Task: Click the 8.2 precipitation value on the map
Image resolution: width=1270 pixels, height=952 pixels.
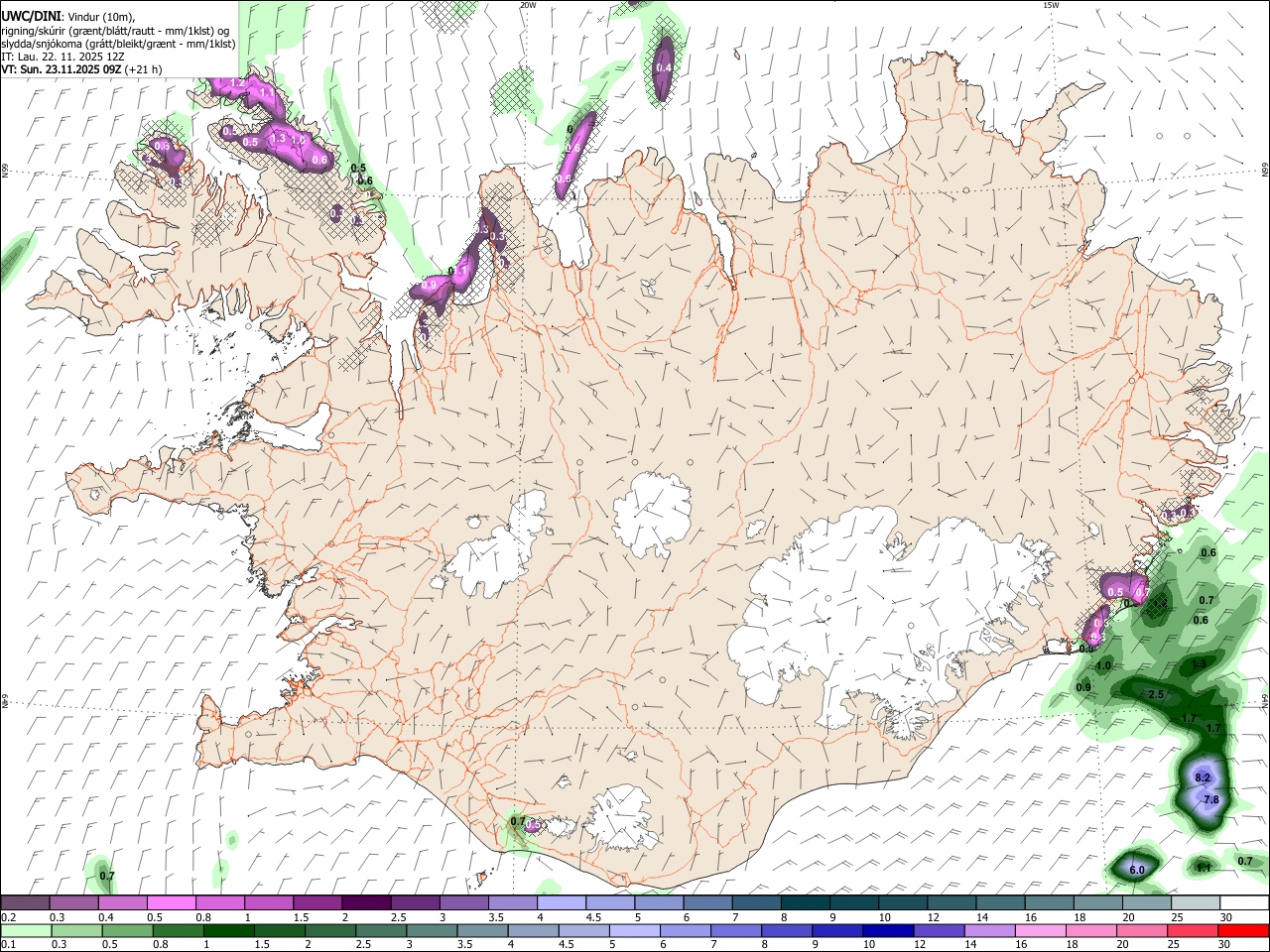Action: tap(1203, 777)
